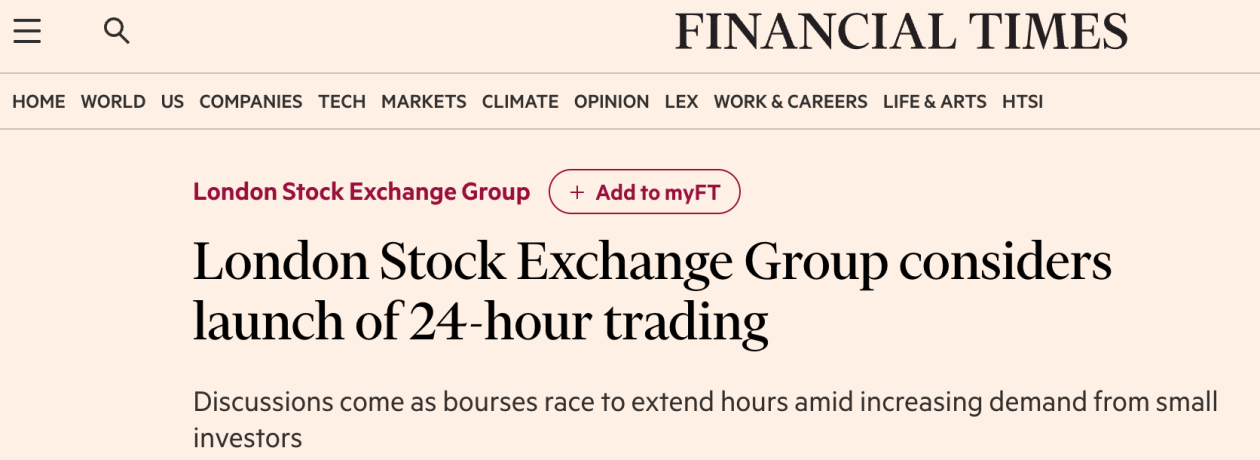Go to LIFE & ARTS section
The image size is (1260, 460).
[x=934, y=101]
